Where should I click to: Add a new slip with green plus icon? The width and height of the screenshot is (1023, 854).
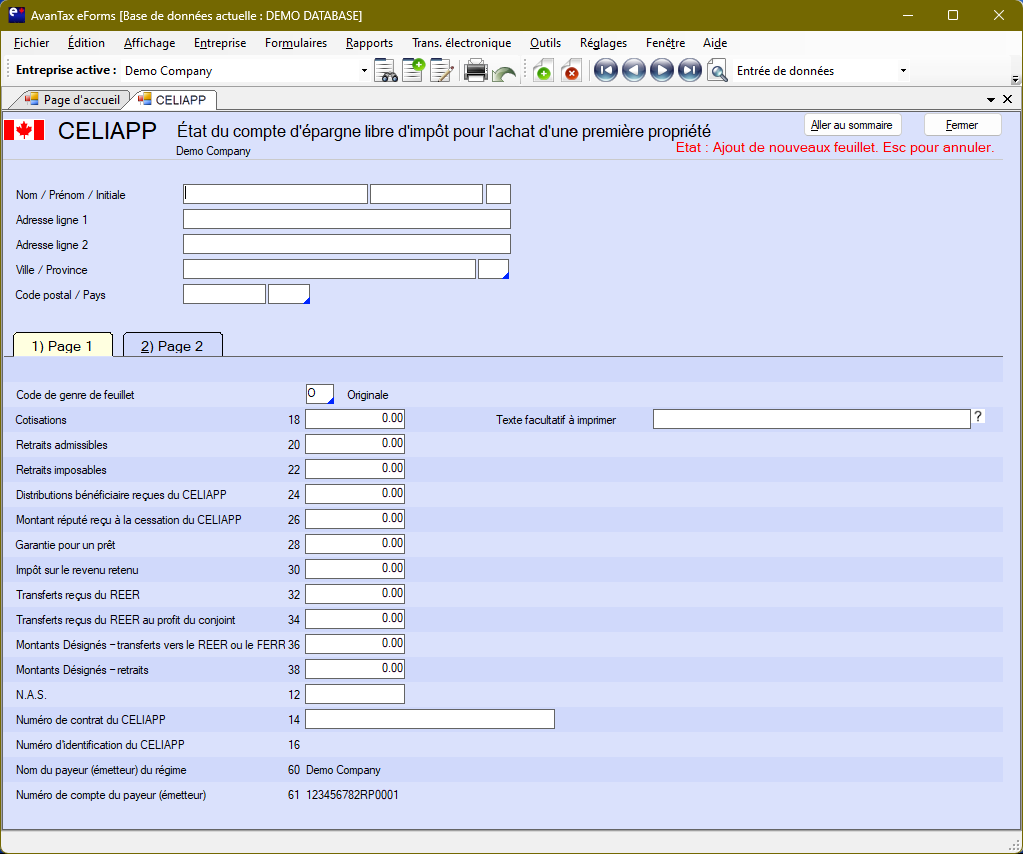point(542,71)
